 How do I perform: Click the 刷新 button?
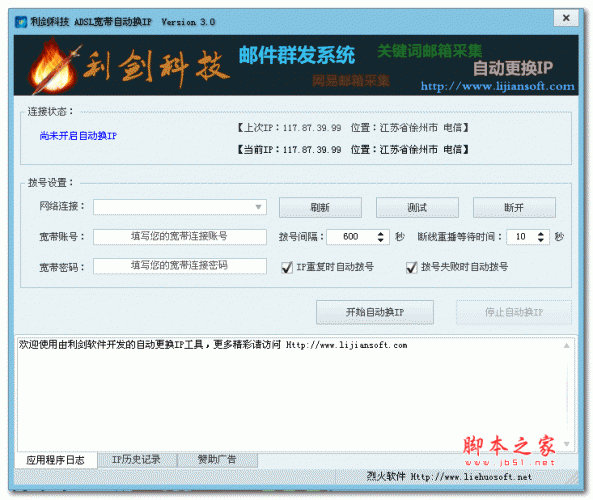(320, 207)
